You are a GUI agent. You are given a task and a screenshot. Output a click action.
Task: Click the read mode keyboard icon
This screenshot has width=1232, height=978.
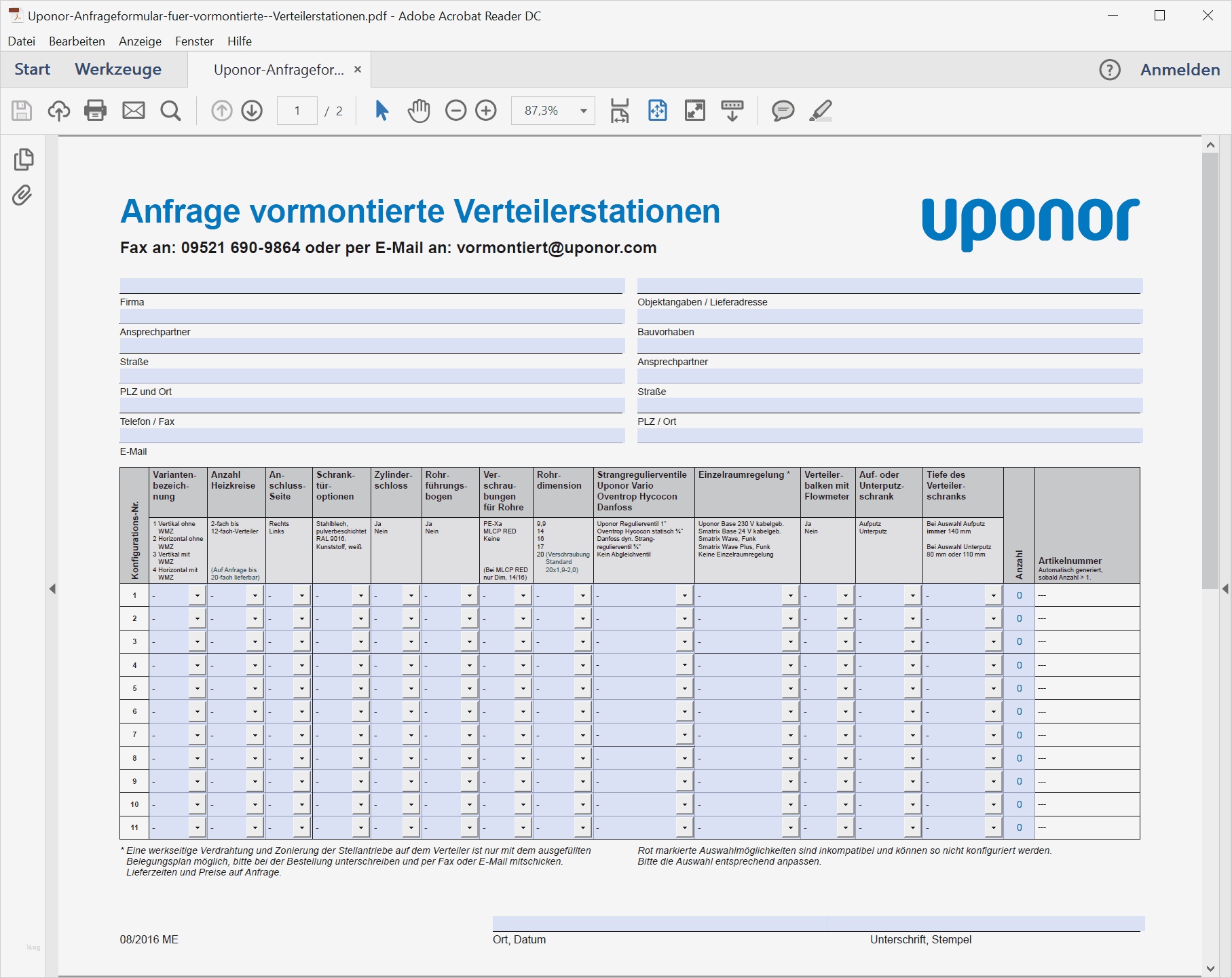click(x=732, y=110)
